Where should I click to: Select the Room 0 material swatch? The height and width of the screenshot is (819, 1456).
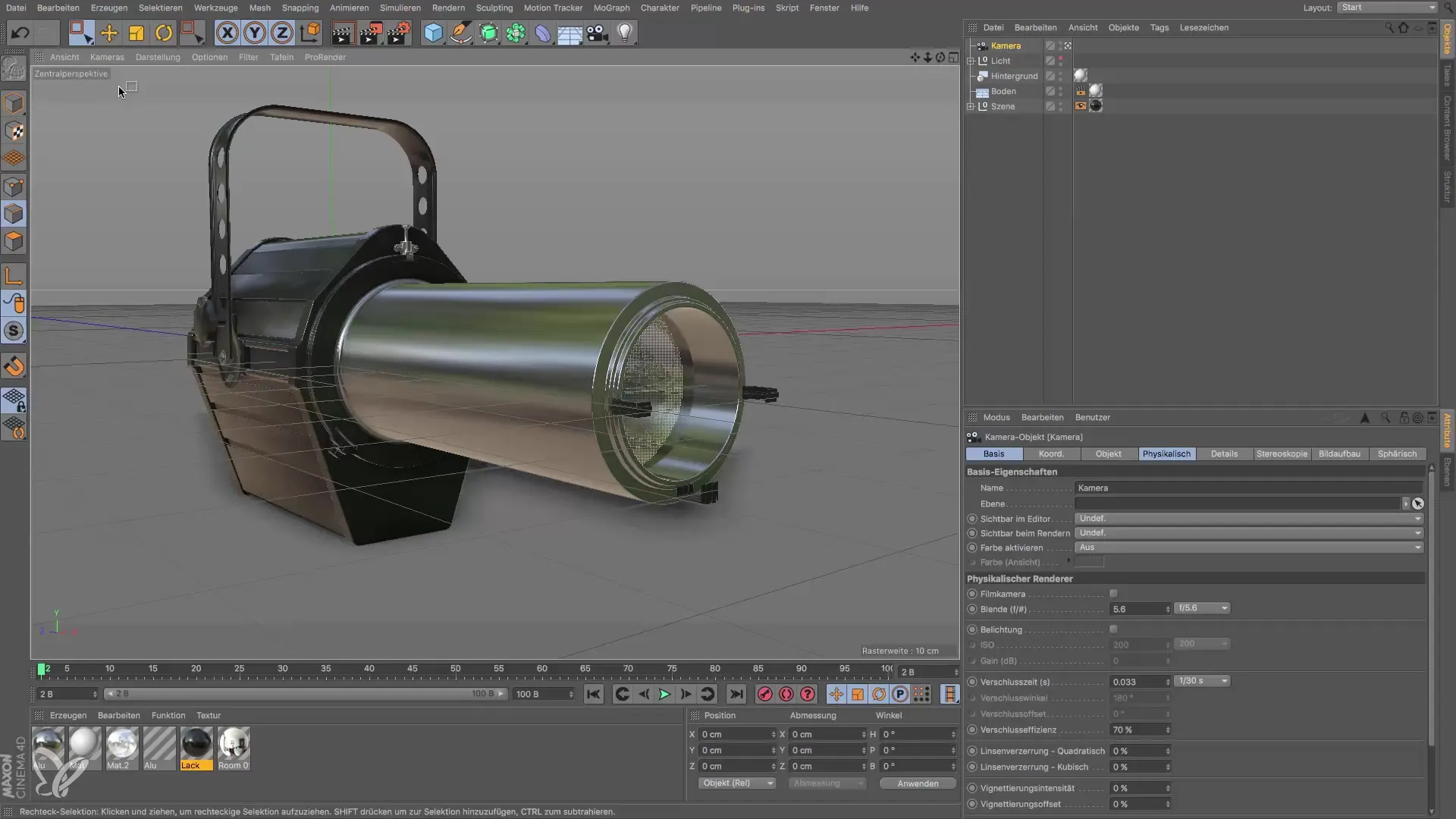(234, 748)
